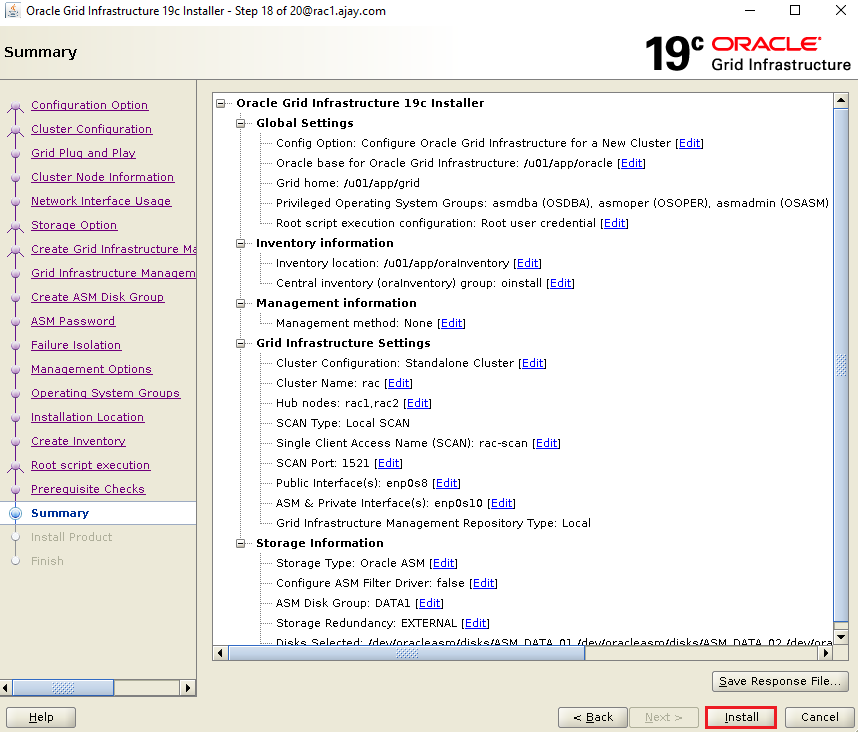Select Grid Infrastructure Management Repository Type row
The image size is (858, 732).
point(433,523)
